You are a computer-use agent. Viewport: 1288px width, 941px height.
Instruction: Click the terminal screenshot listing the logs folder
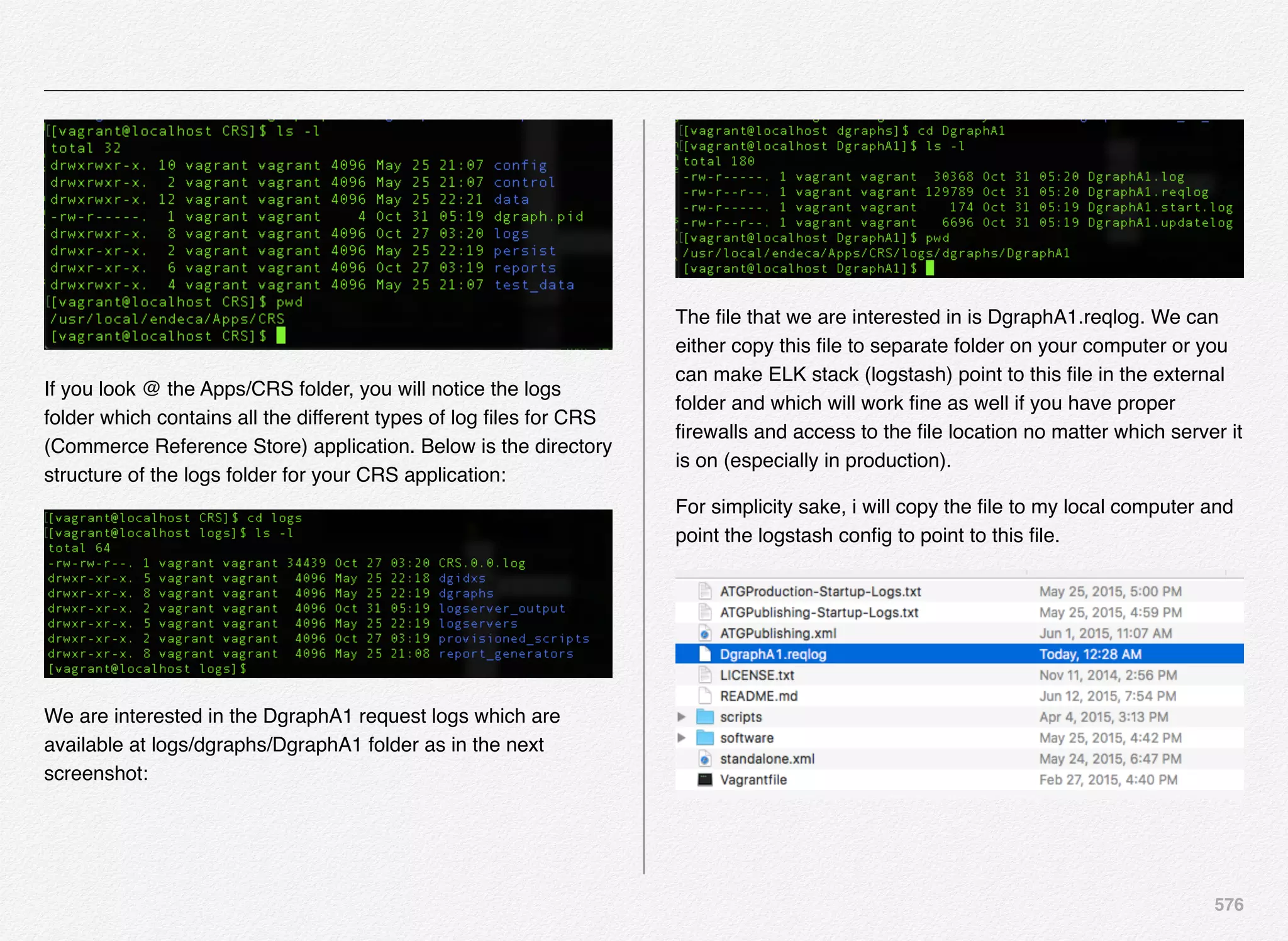[x=328, y=593]
